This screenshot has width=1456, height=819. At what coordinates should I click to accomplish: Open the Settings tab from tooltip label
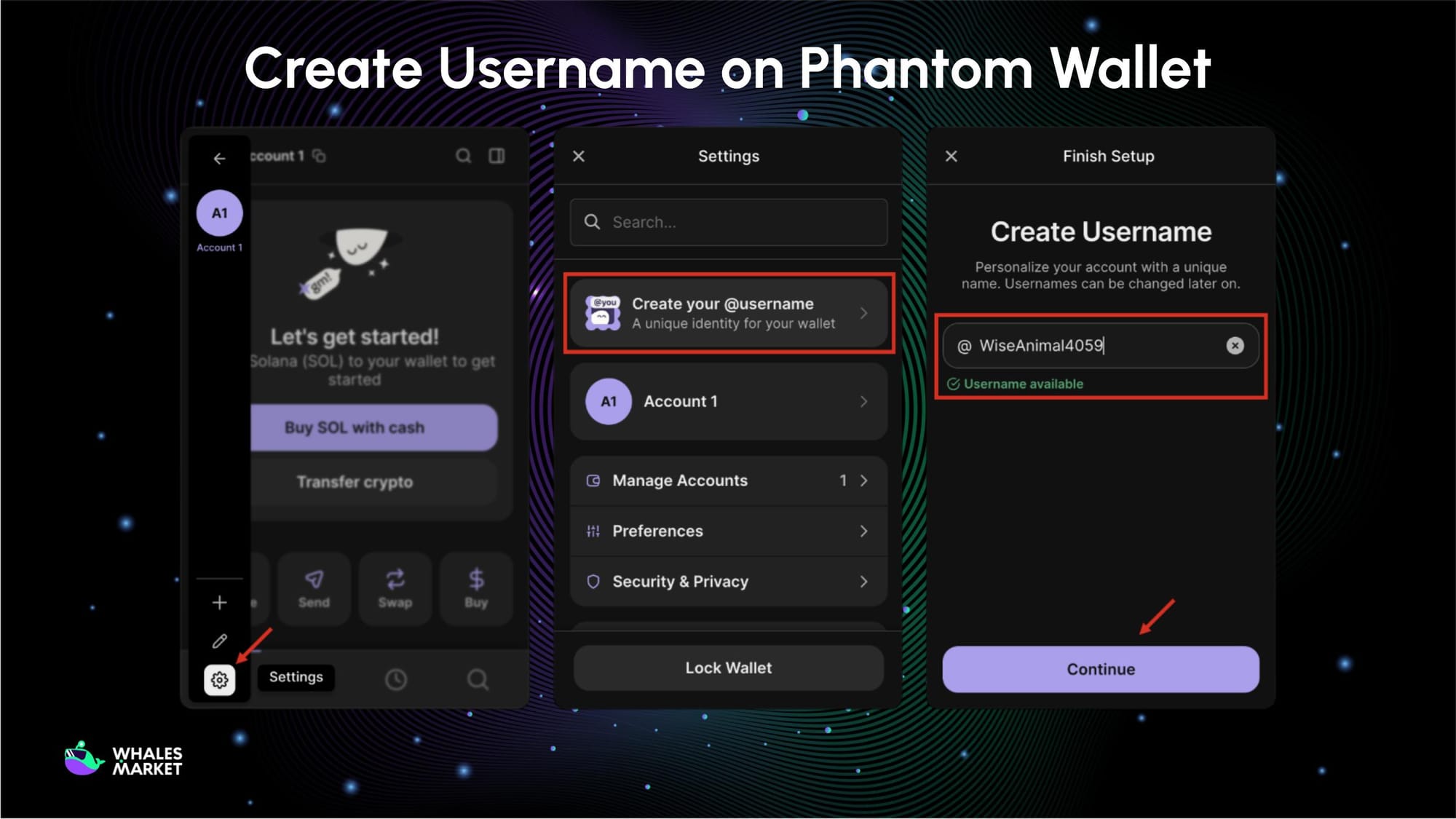click(296, 677)
